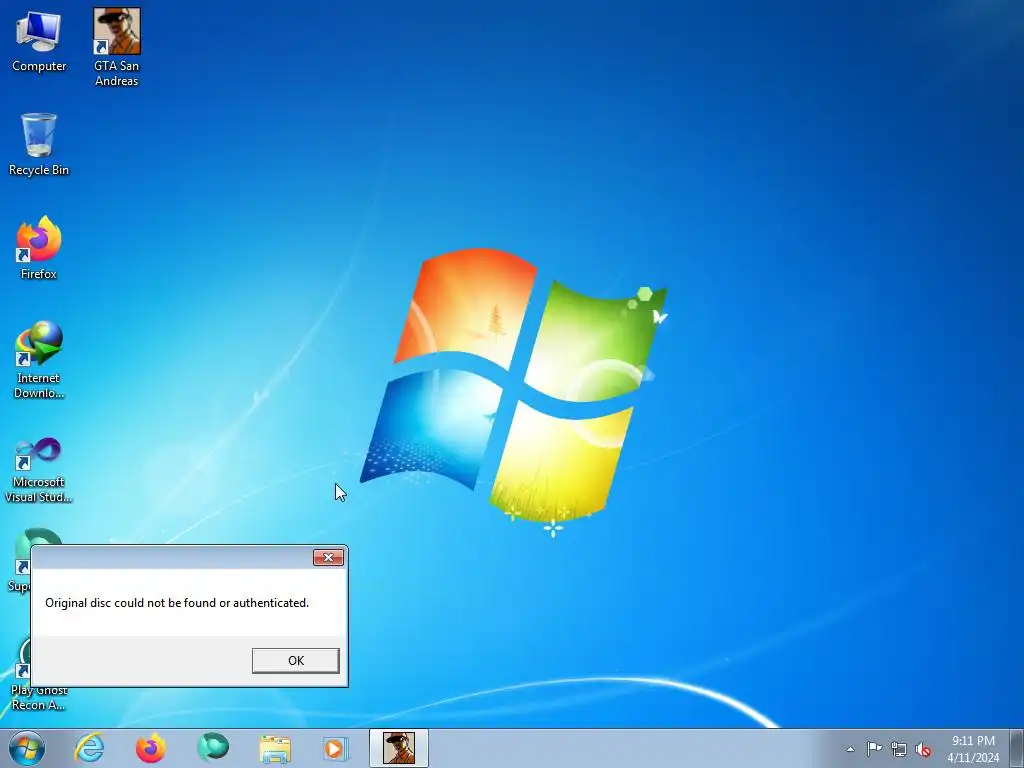Show hidden system tray icons
The width and height of the screenshot is (1024, 768).
coord(850,749)
